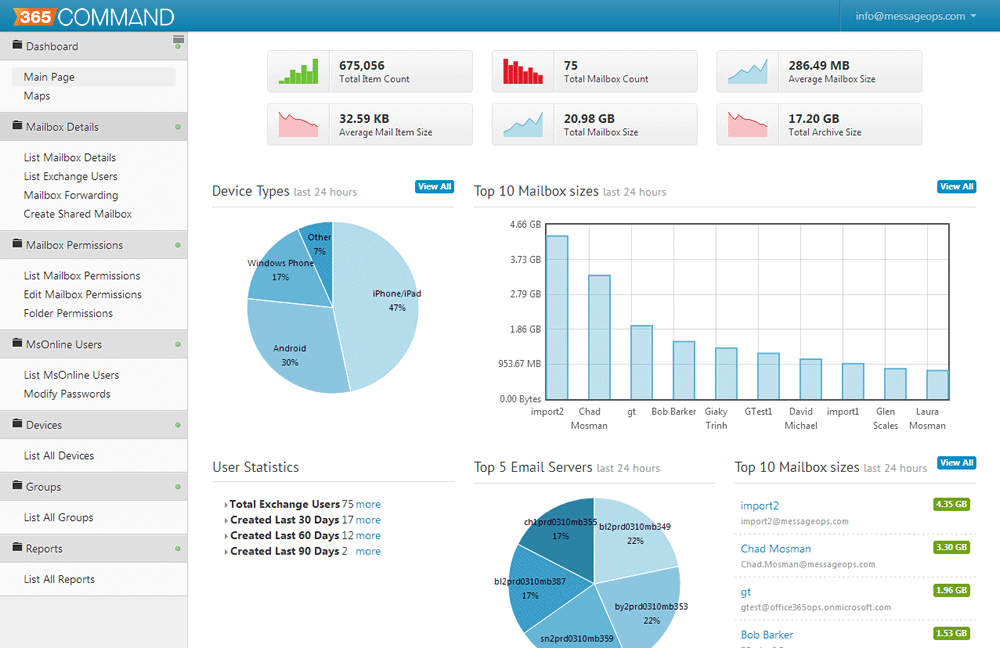
Task: Open the info@messageops.com account dropdown
Action: pyautogui.click(x=915, y=16)
